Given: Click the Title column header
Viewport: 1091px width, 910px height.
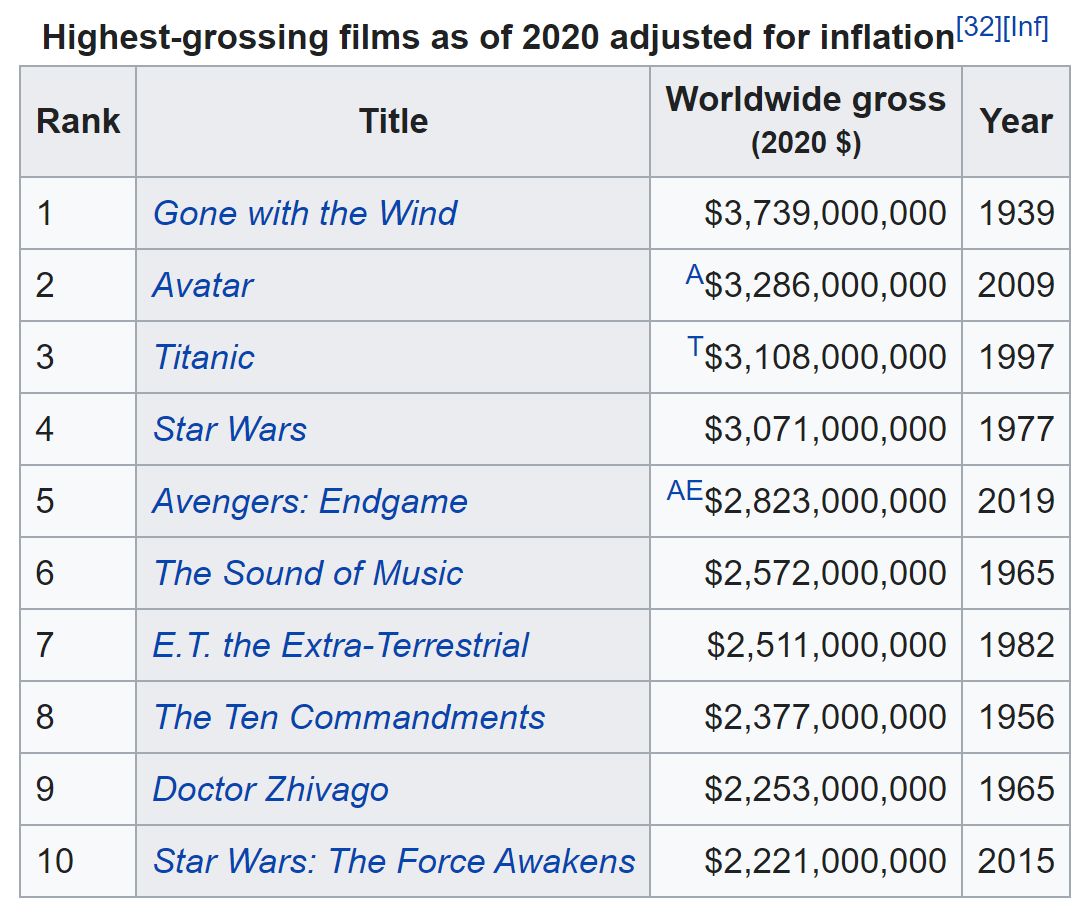Looking at the screenshot, I should 393,122.
